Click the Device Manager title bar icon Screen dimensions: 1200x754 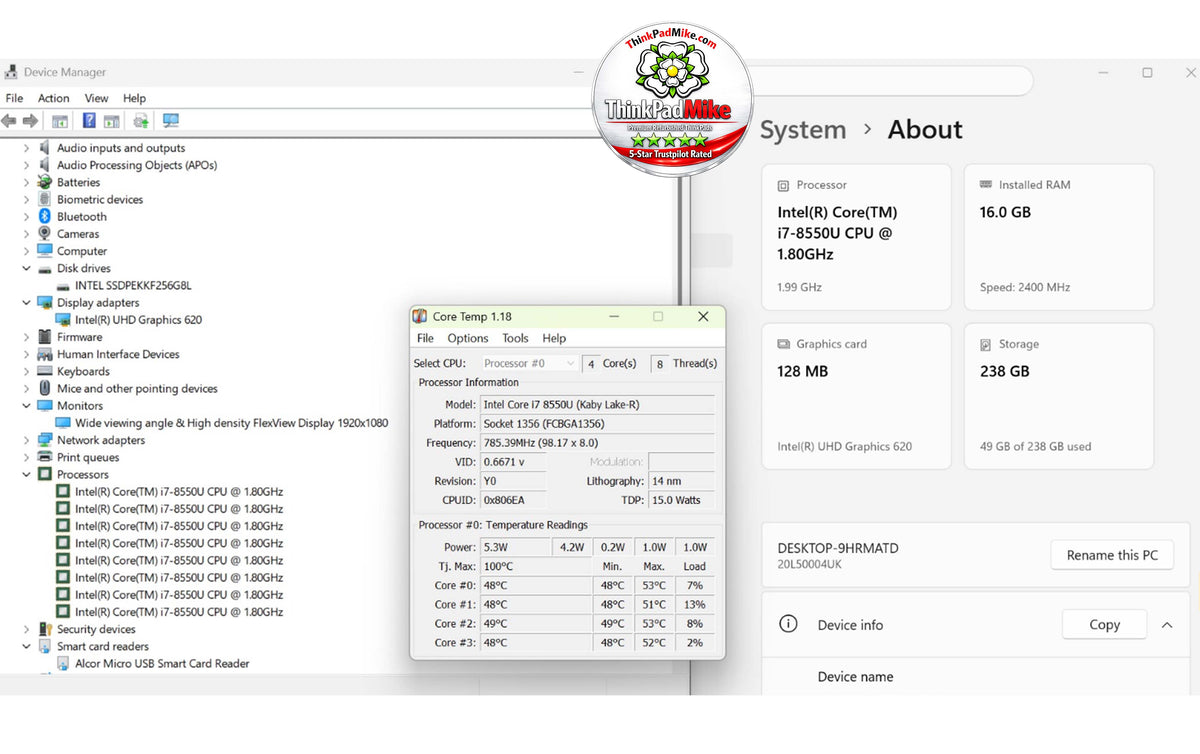(x=11, y=72)
